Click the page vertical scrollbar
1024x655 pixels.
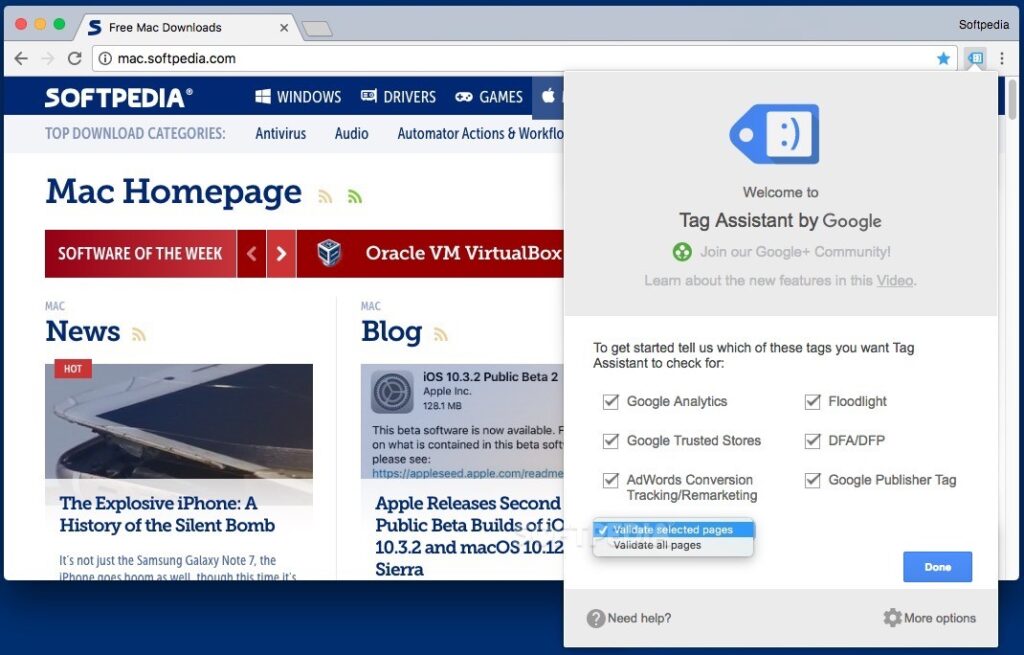pyautogui.click(x=1012, y=98)
